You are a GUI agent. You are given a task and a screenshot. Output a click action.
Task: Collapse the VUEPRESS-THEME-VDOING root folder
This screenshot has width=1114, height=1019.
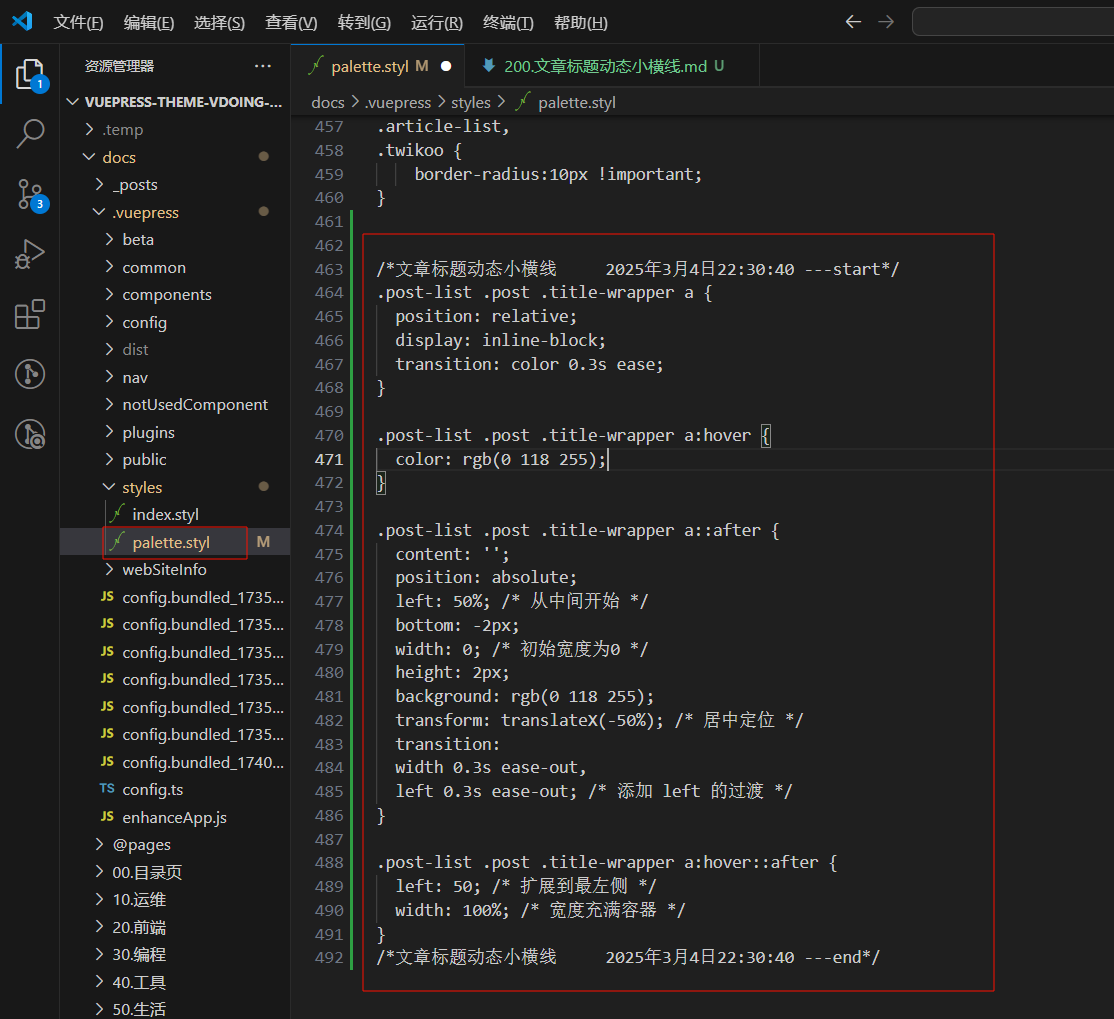(175, 102)
